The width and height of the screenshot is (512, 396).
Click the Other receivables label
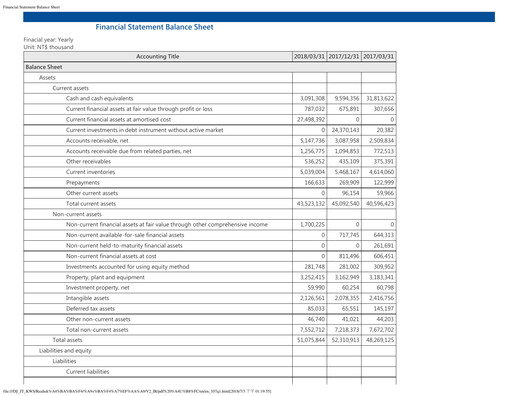tap(88, 161)
